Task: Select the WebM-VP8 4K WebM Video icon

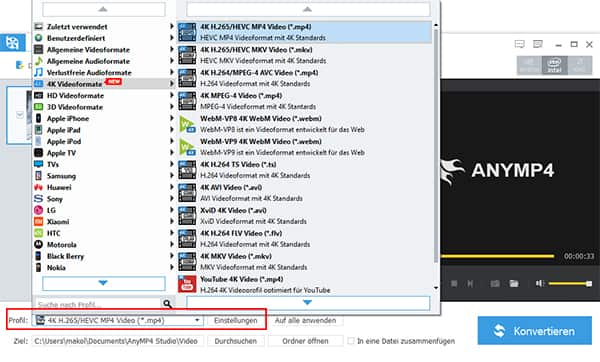Action: click(187, 124)
